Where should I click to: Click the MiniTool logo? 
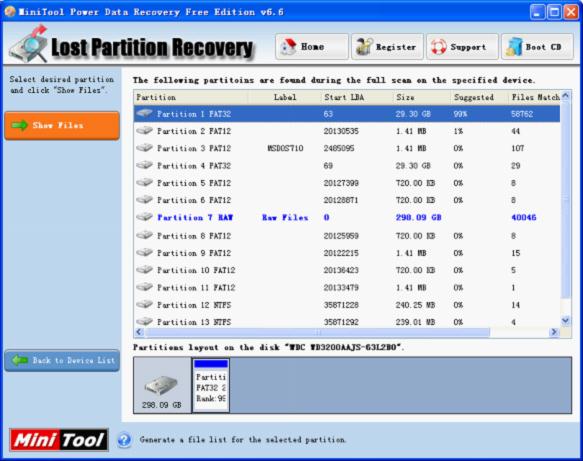point(59,440)
